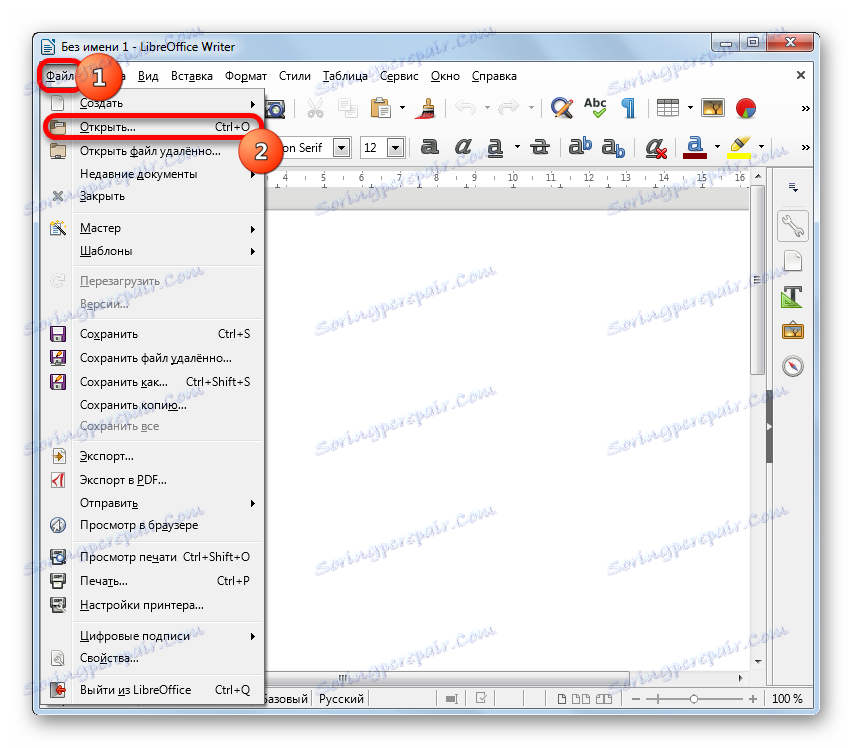
Task: Open the Вставка menu
Action: coord(191,76)
